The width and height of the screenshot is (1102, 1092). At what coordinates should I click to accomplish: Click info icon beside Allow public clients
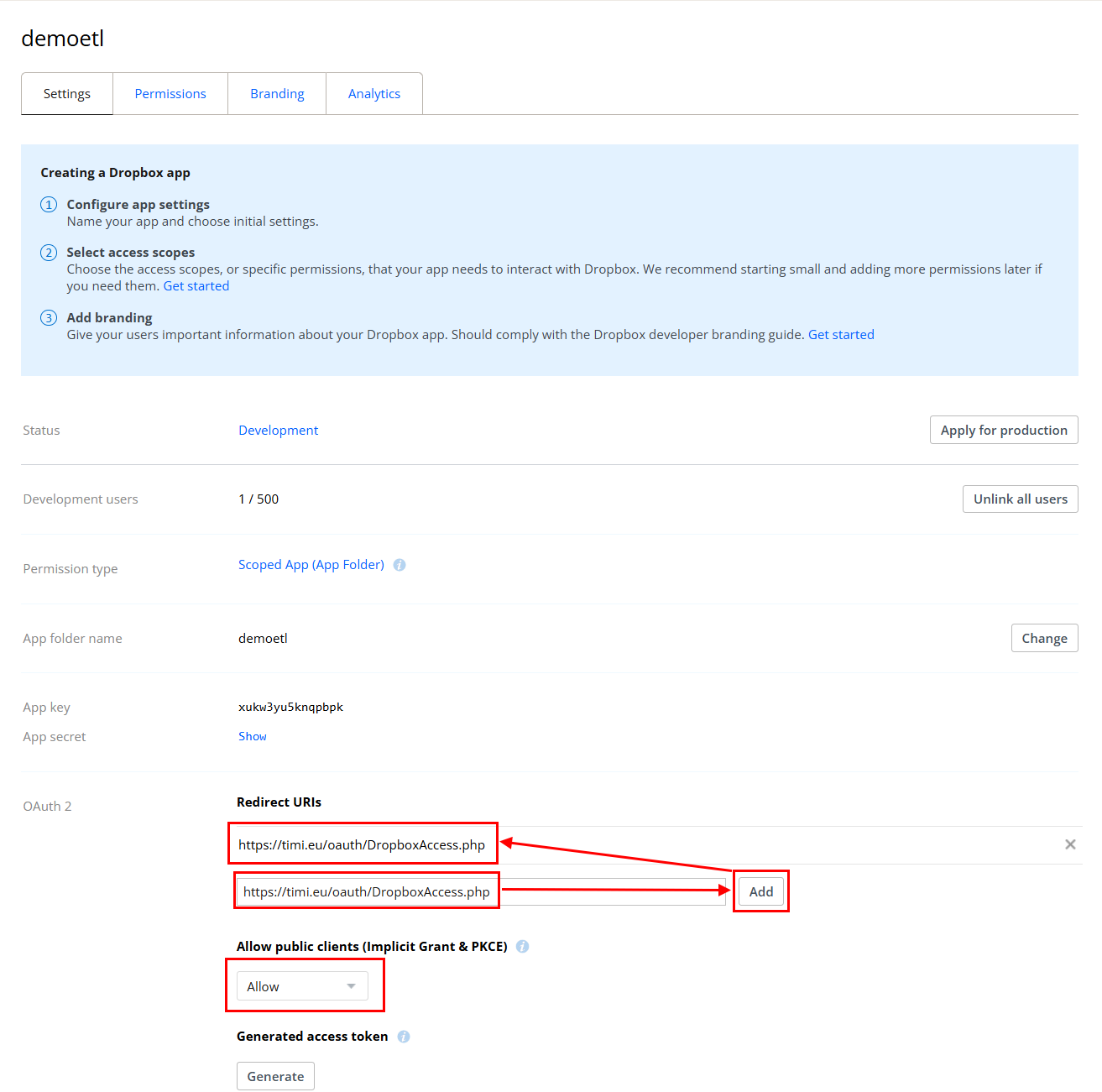pos(522,947)
